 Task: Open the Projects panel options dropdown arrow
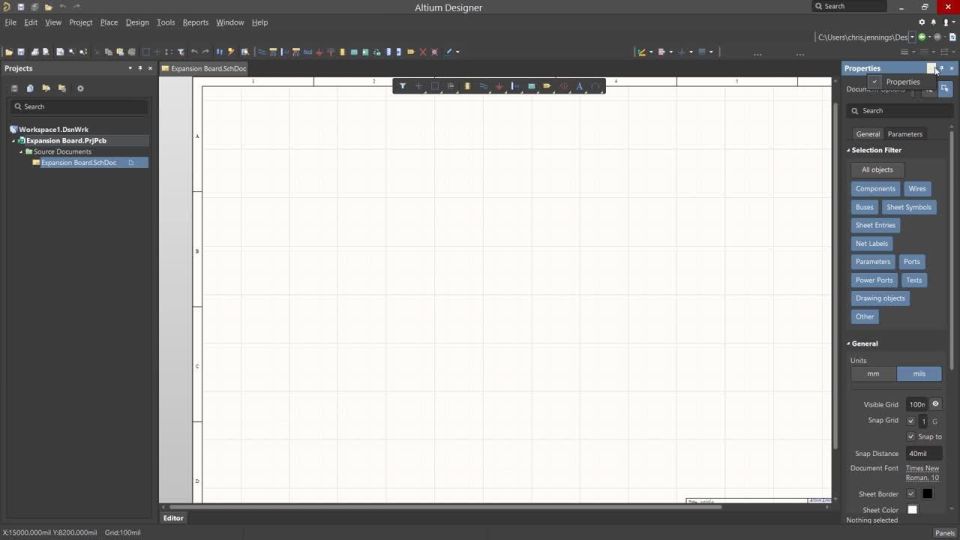coord(130,69)
